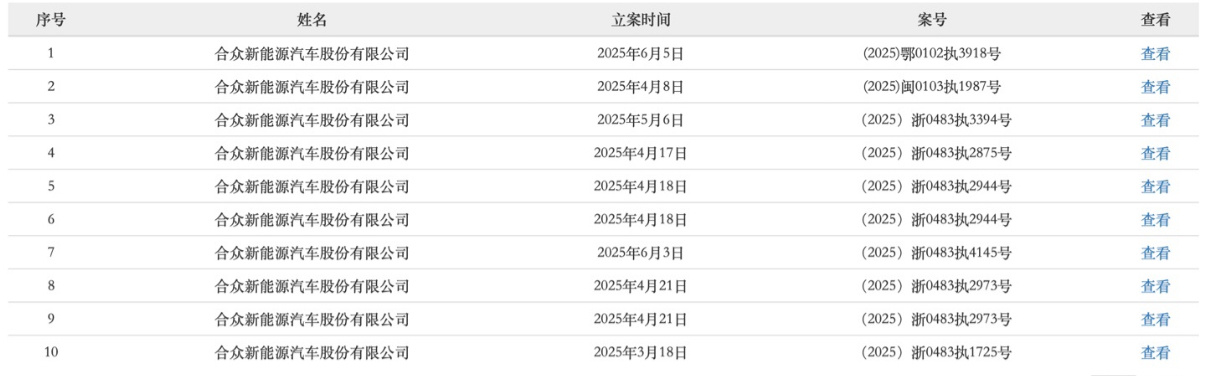Open 查看 link for case 浙0483执3394号
The image size is (1206, 376).
tap(1155, 120)
